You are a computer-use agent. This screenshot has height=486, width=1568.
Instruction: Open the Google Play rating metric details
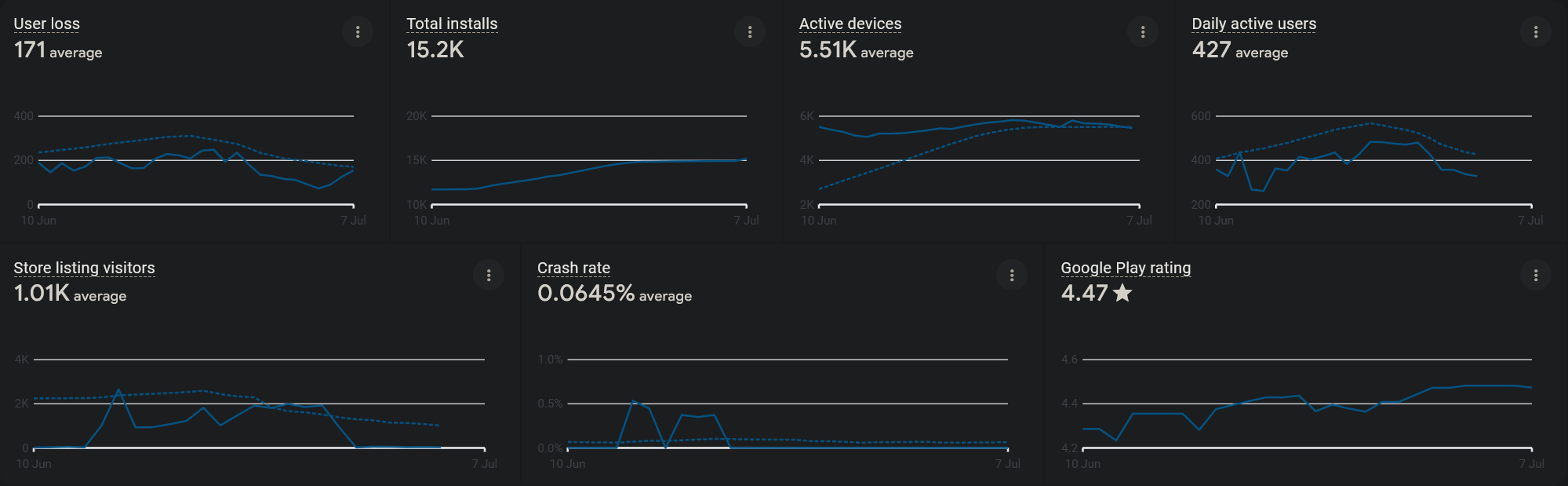tap(1126, 268)
